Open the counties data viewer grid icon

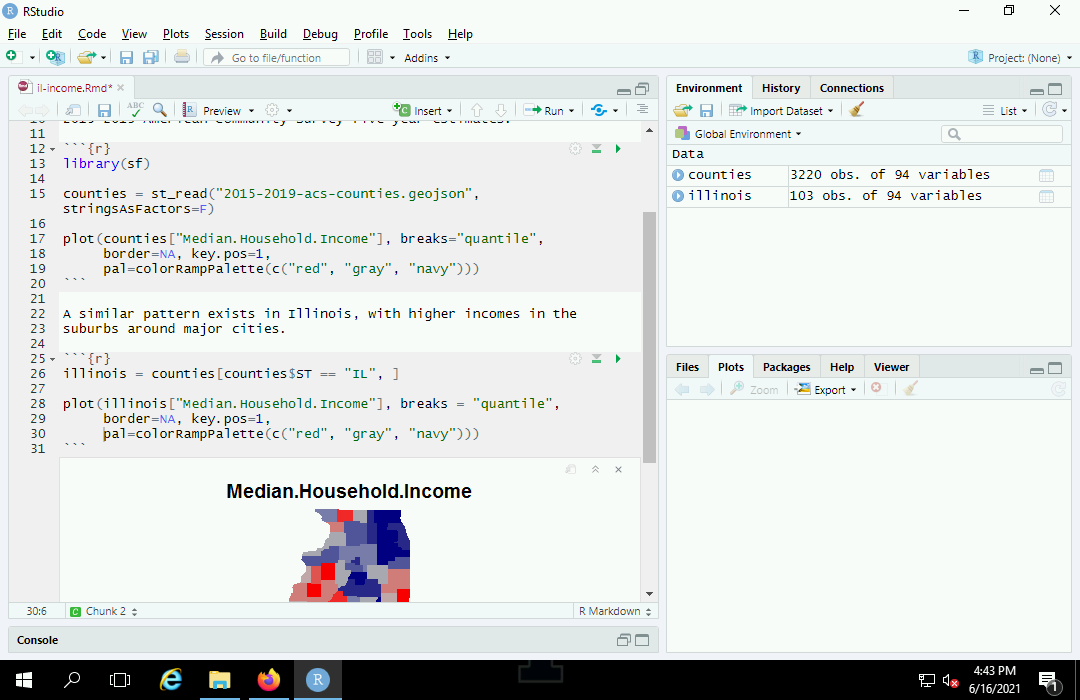pos(1046,175)
